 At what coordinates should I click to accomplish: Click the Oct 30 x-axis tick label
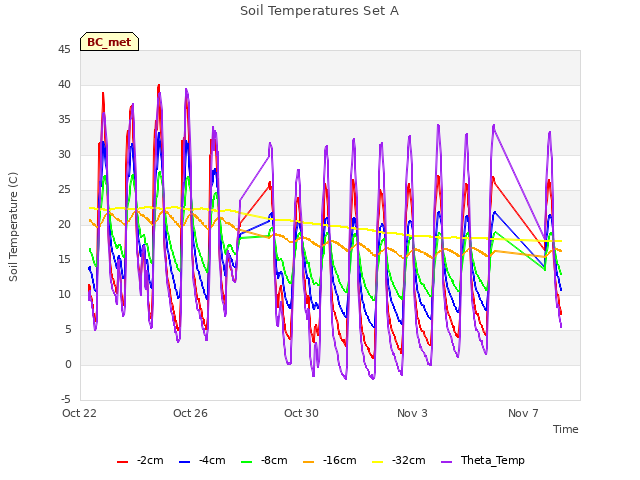point(301,413)
